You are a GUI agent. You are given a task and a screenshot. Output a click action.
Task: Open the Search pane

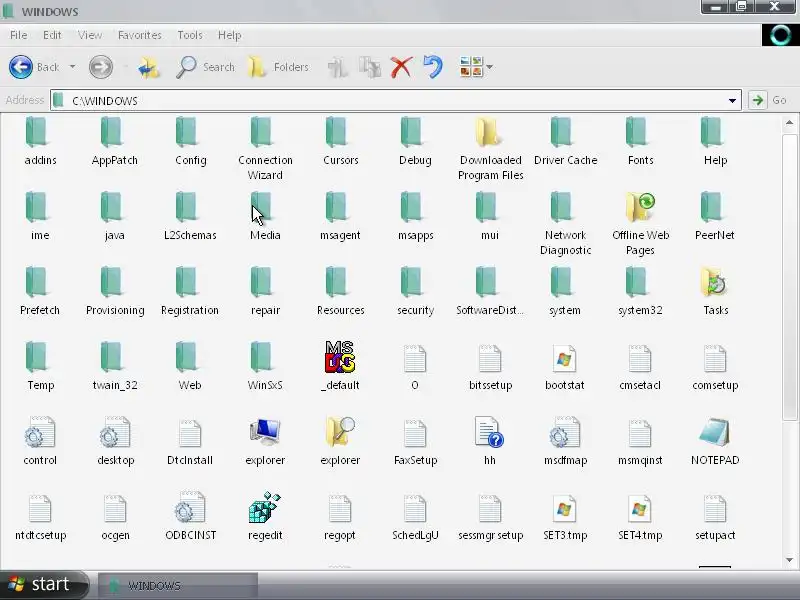click(x=205, y=67)
